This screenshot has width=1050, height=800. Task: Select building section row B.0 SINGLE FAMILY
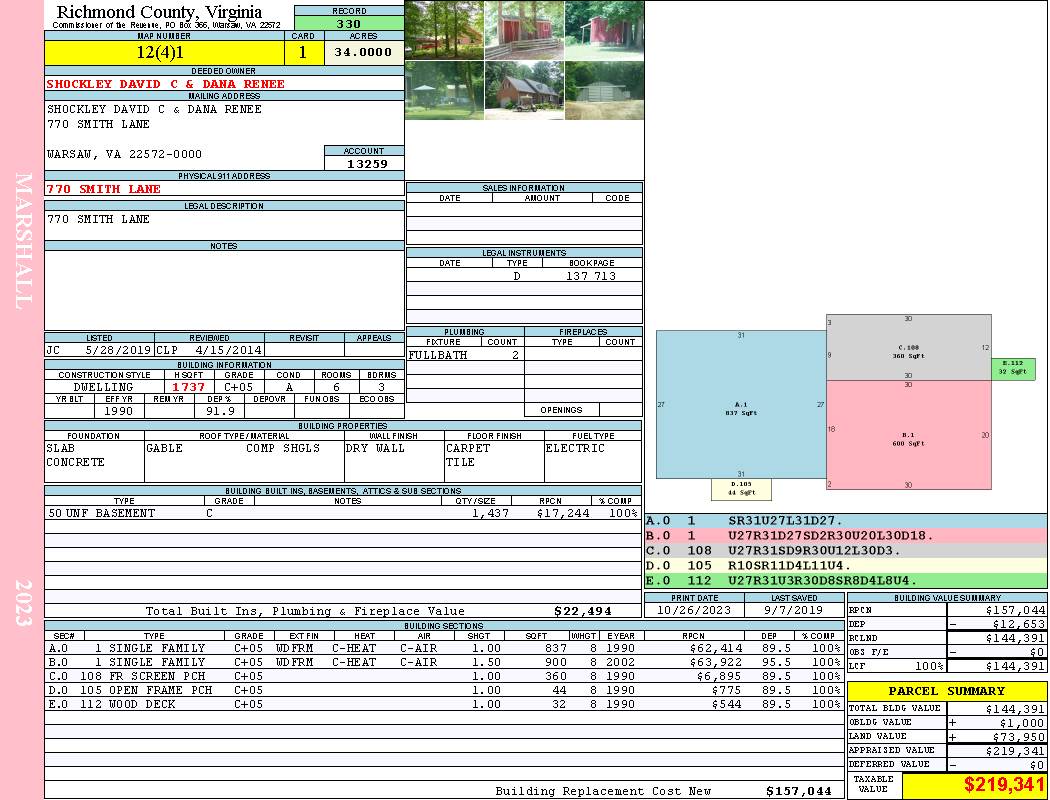[445, 662]
